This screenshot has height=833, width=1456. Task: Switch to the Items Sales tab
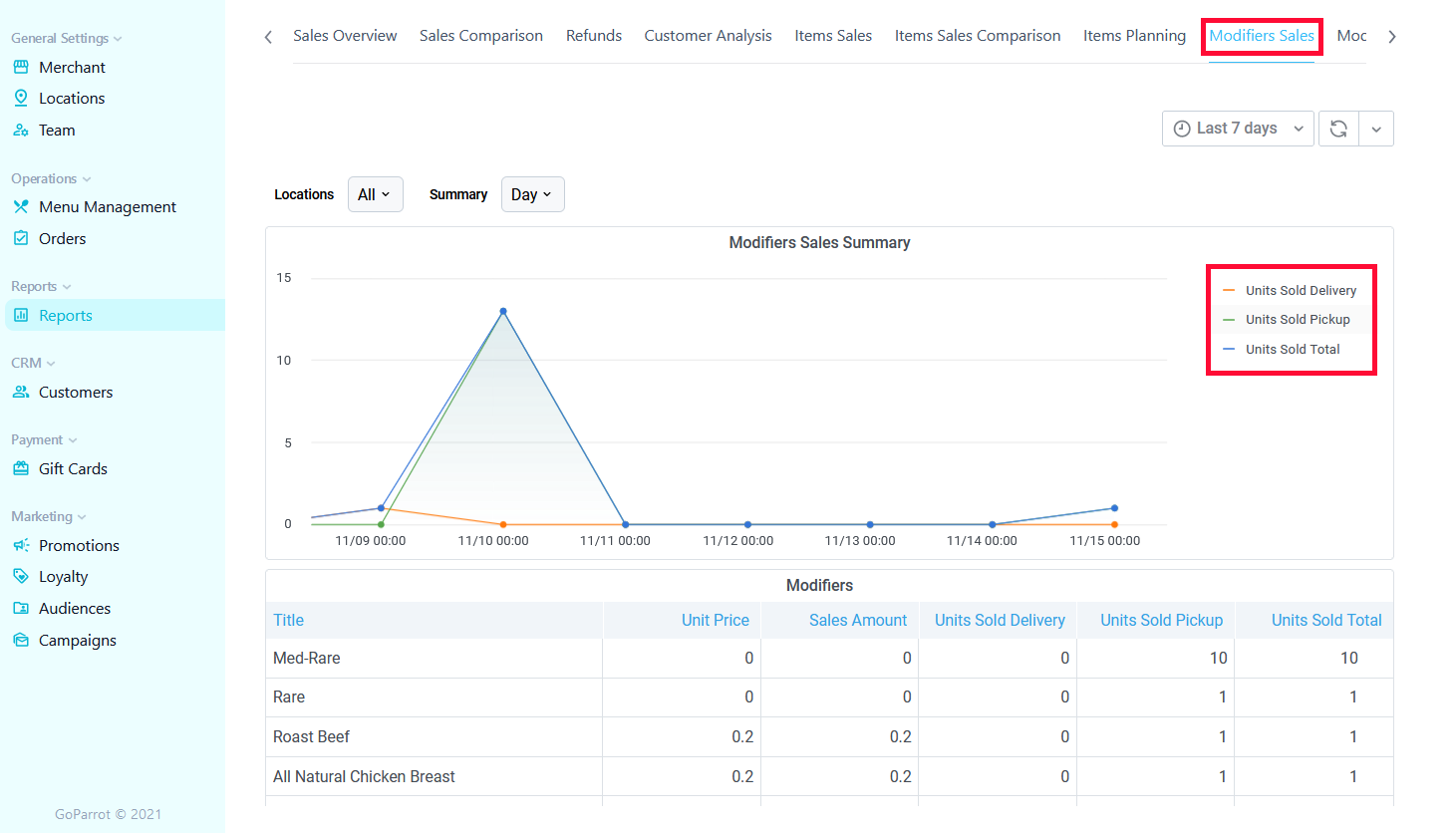click(833, 36)
